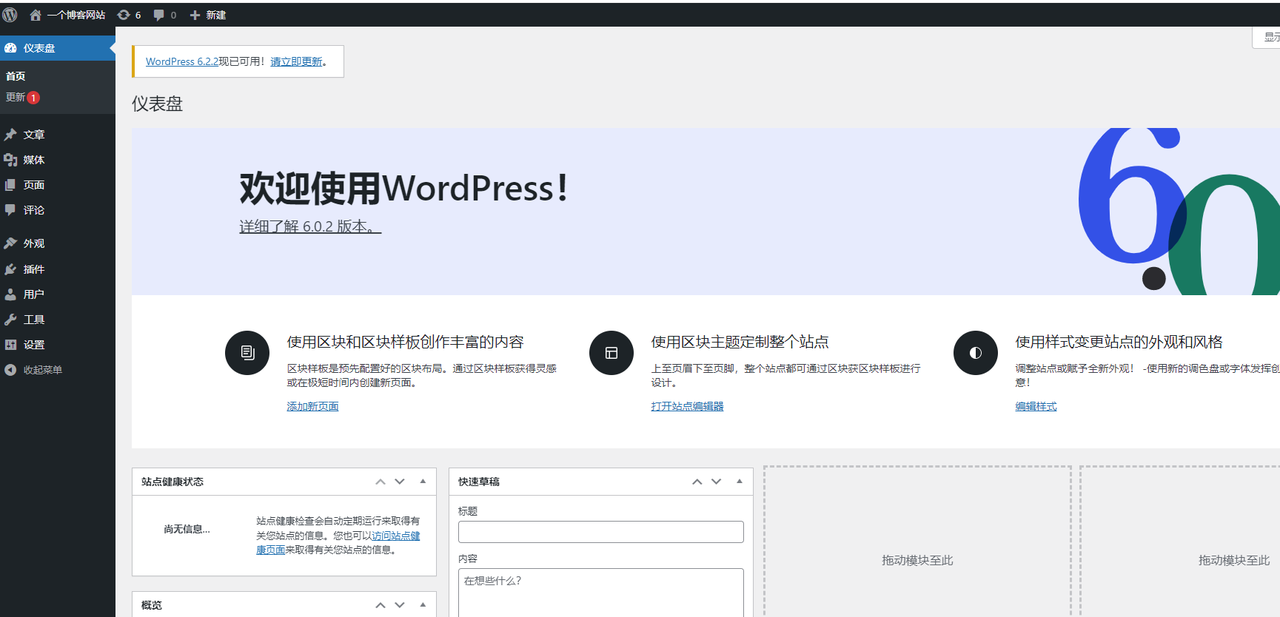Collapse the 站点健康状态 panel with triangle toggle
This screenshot has width=1280, height=617.
point(423,481)
